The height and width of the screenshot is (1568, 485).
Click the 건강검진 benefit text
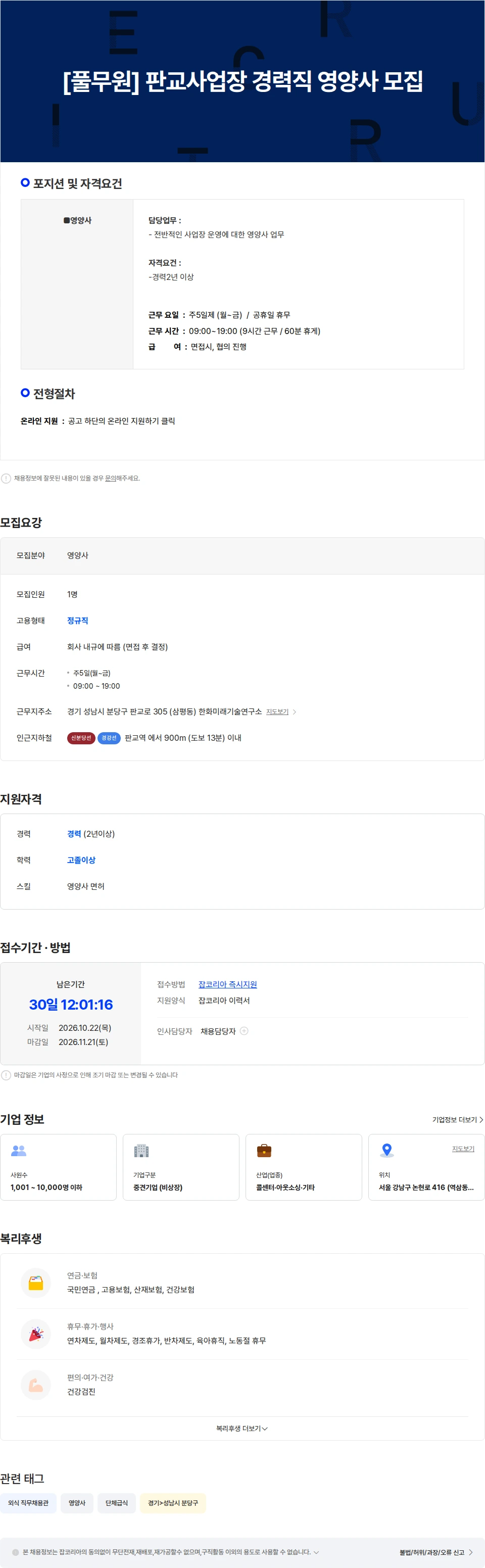click(x=81, y=1392)
